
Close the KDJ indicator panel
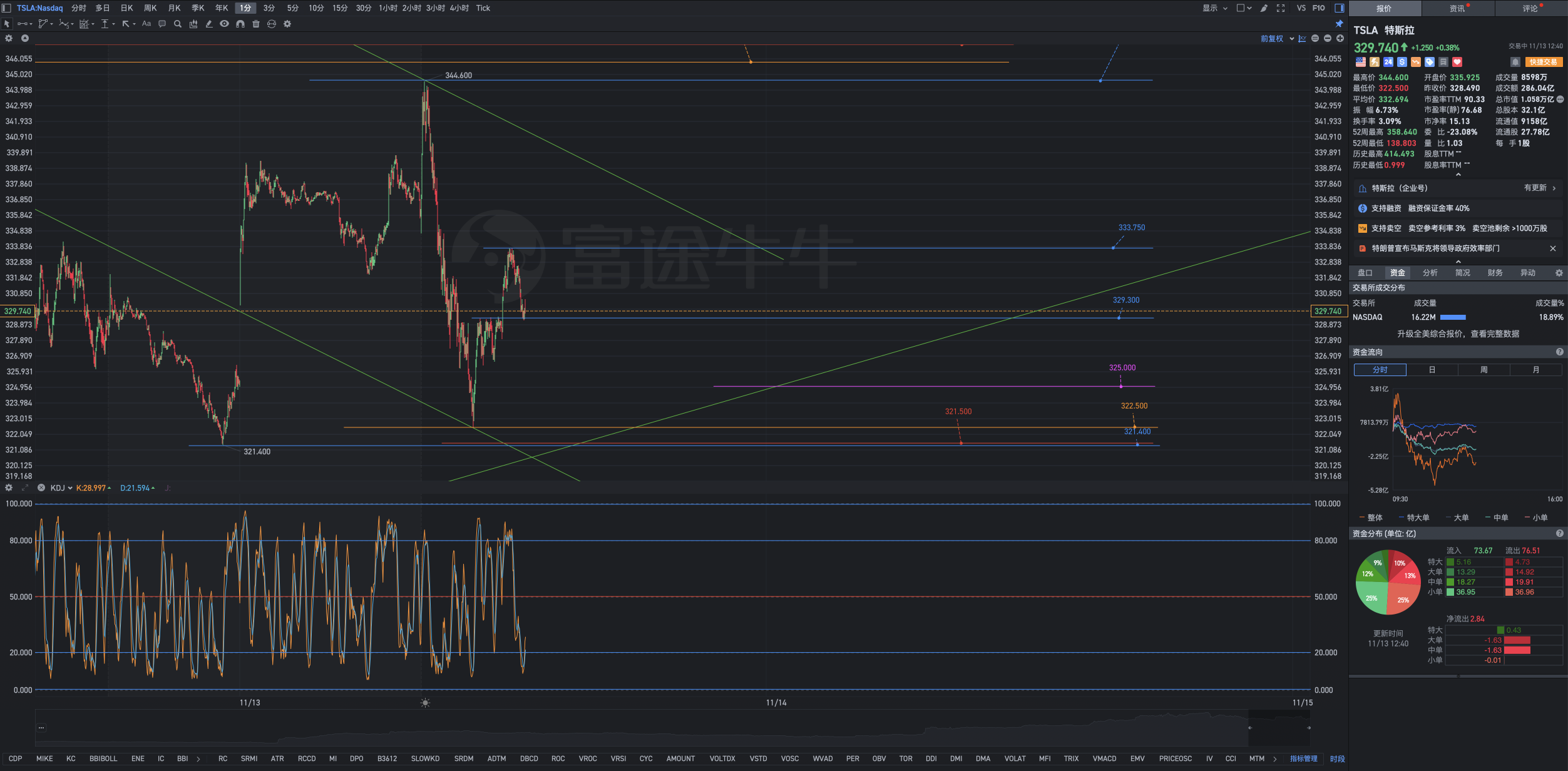click(x=41, y=488)
